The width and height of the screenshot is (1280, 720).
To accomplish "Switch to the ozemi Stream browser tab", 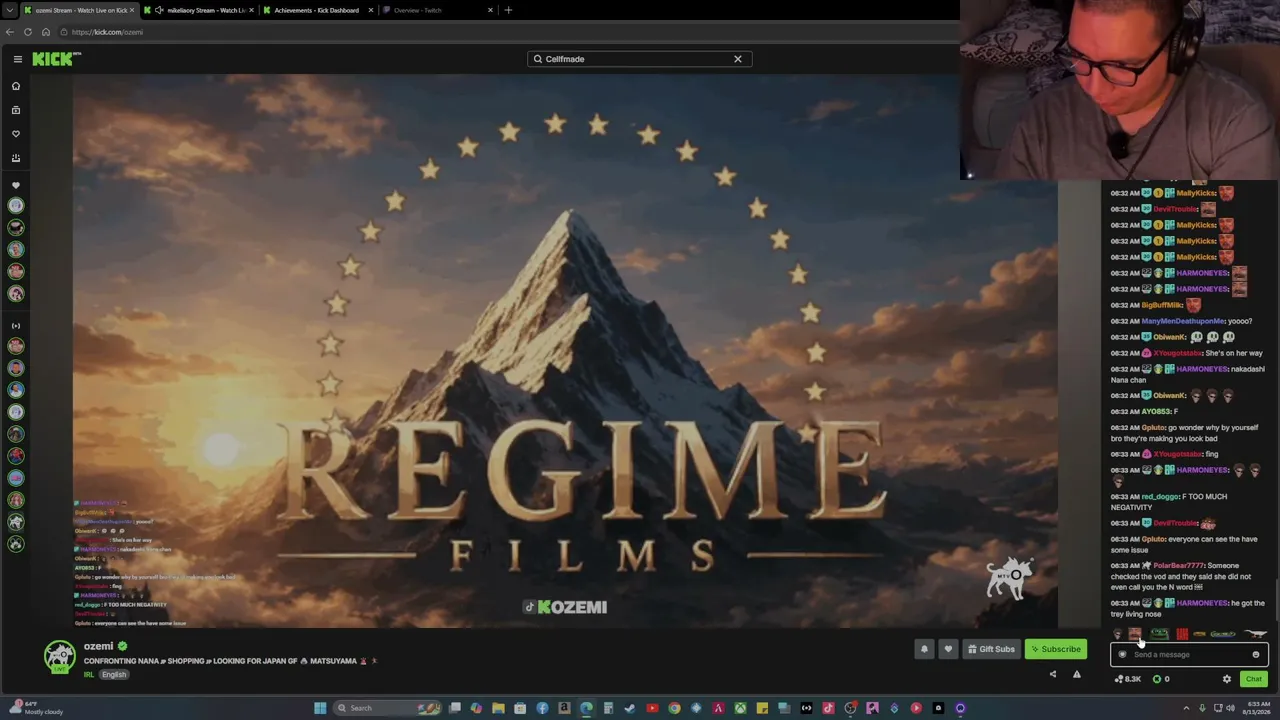I will point(78,10).
